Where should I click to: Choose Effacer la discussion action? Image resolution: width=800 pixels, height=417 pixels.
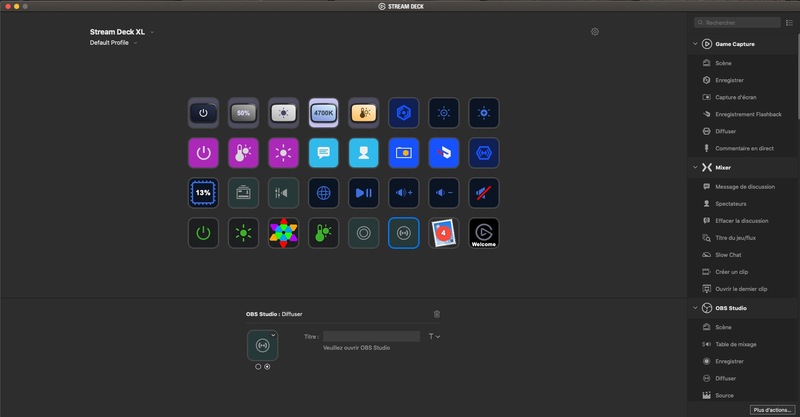click(x=743, y=221)
